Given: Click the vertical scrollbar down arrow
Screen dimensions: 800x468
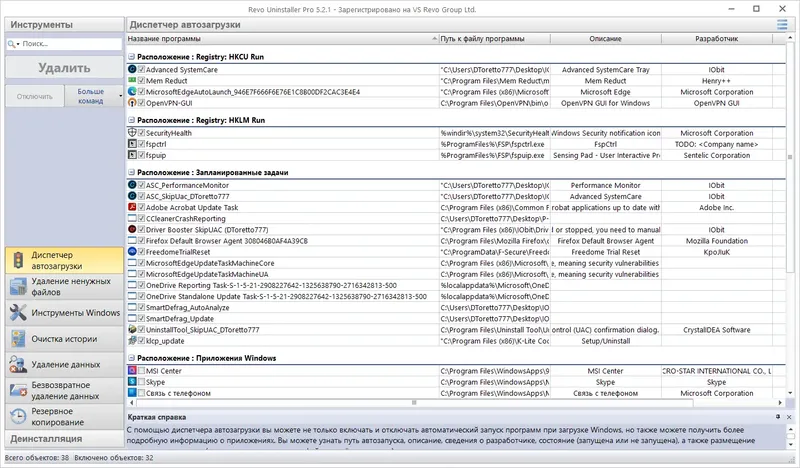Looking at the screenshot, I should click(790, 393).
